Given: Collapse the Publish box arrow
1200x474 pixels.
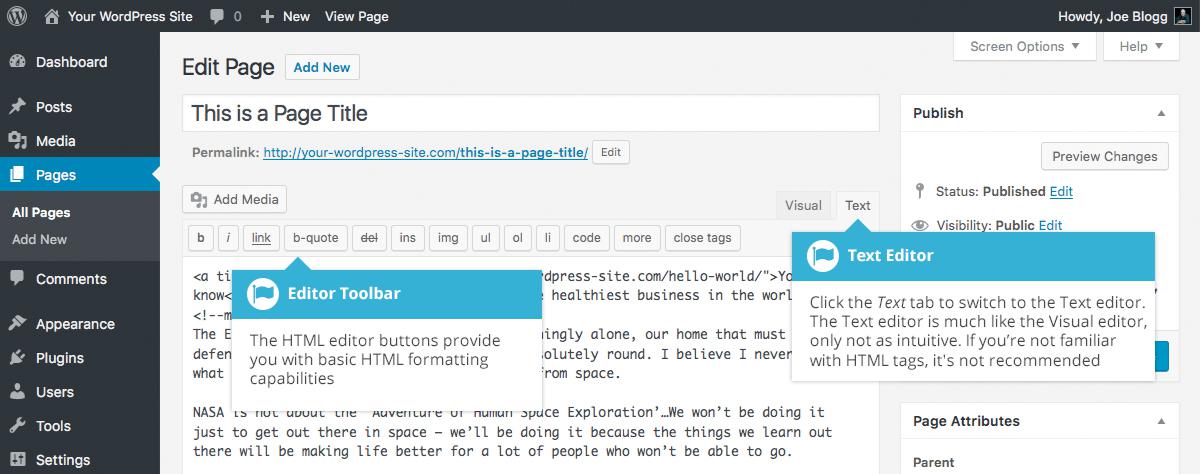Looking at the screenshot, I should [x=1161, y=114].
